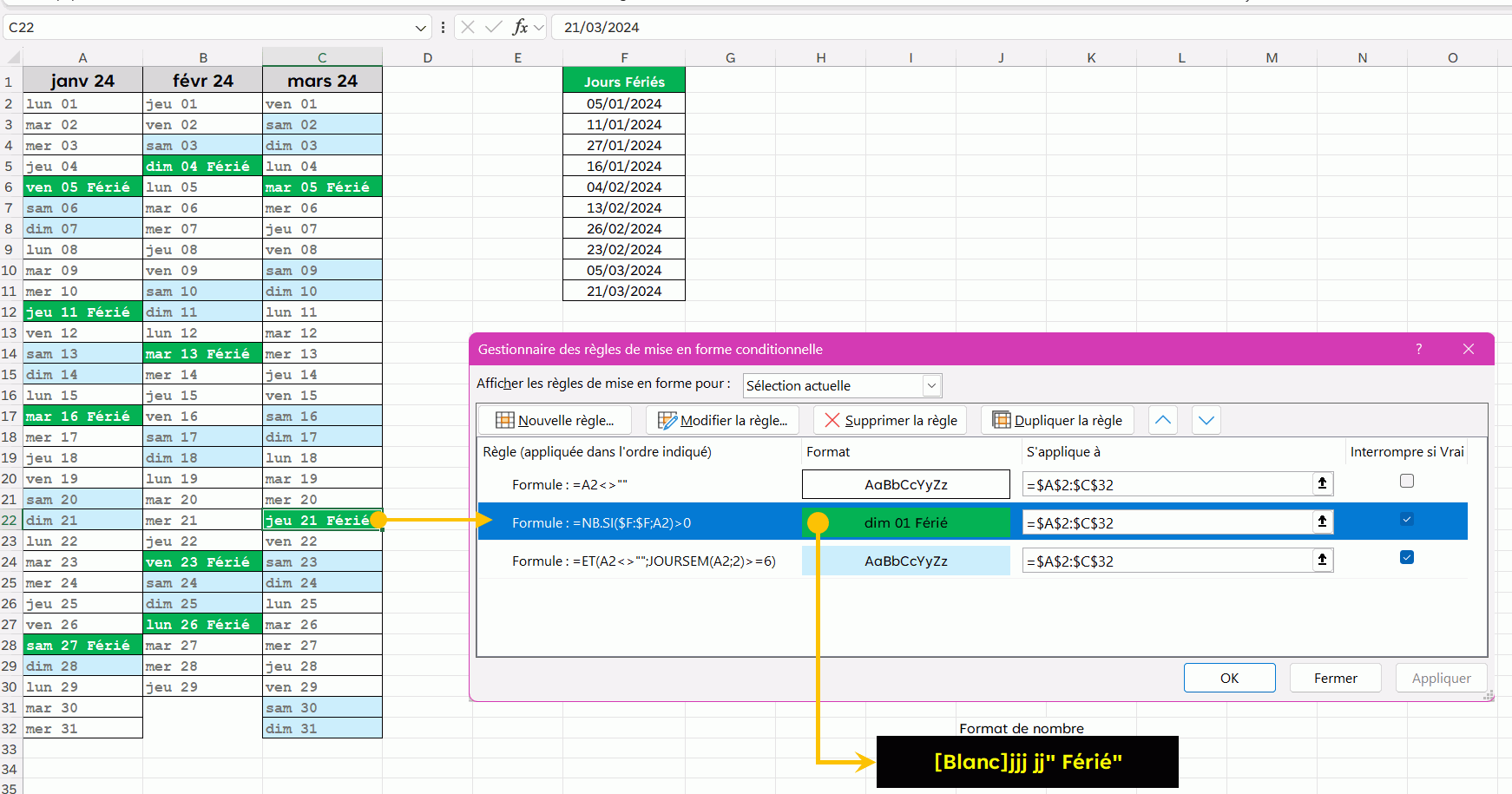Click the insert function fx icon
1512x794 pixels.
pos(520,27)
